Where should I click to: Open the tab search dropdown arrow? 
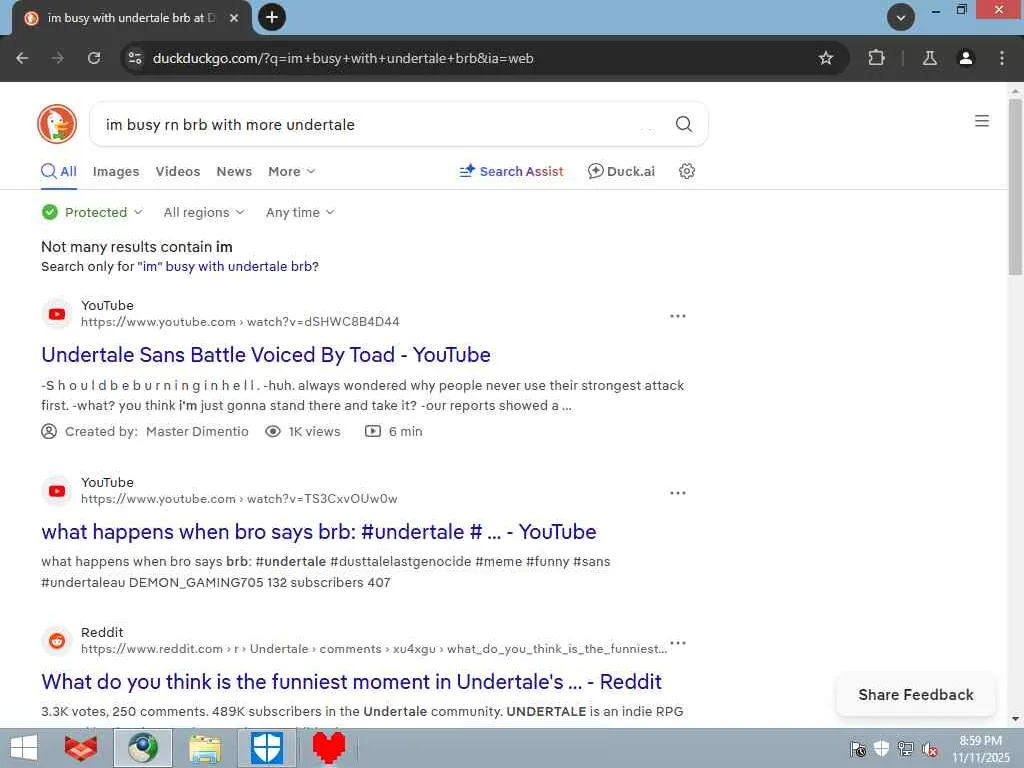tap(901, 18)
